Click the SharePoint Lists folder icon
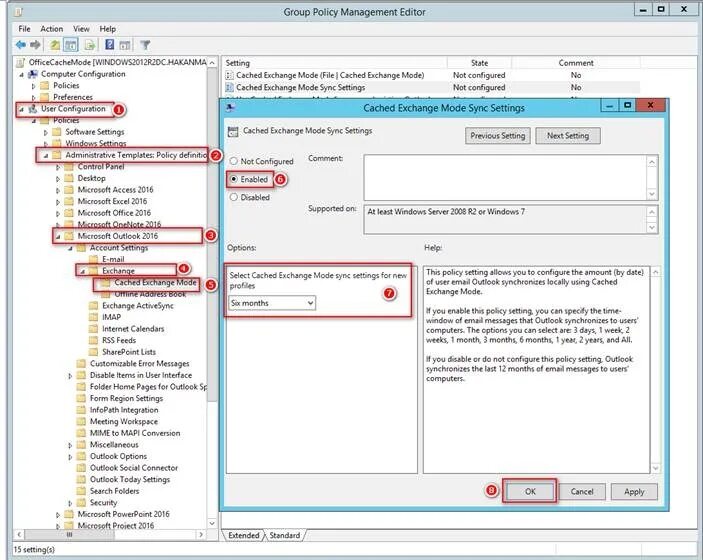 coord(93,352)
